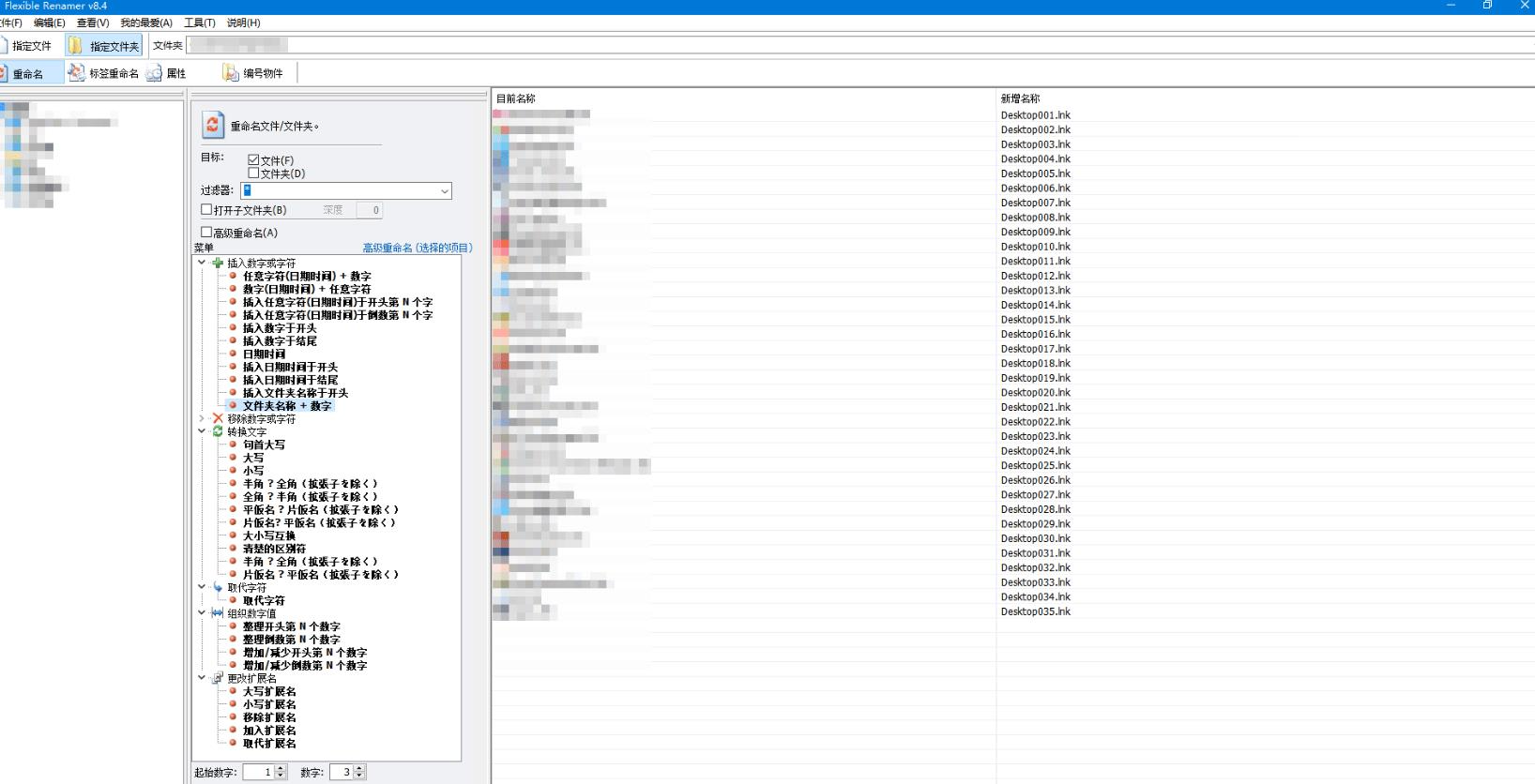
Task: Click the 起始数字 value field
Action: click(258, 772)
